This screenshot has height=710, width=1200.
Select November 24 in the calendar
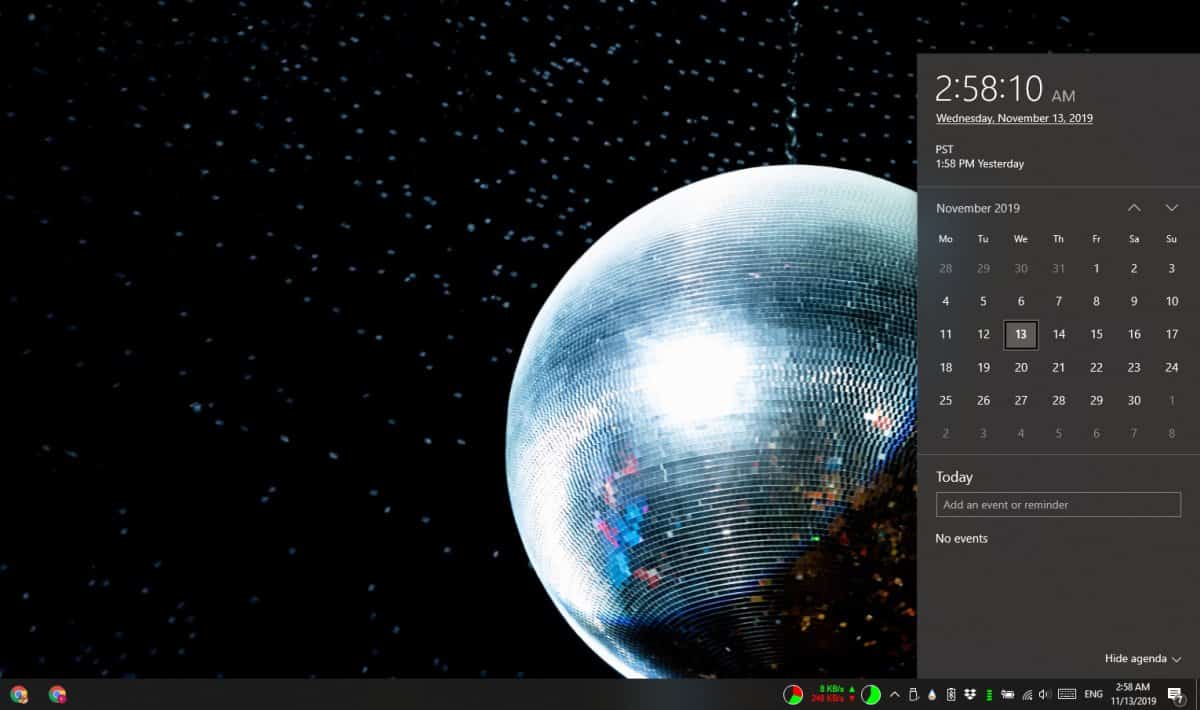[x=1172, y=368]
